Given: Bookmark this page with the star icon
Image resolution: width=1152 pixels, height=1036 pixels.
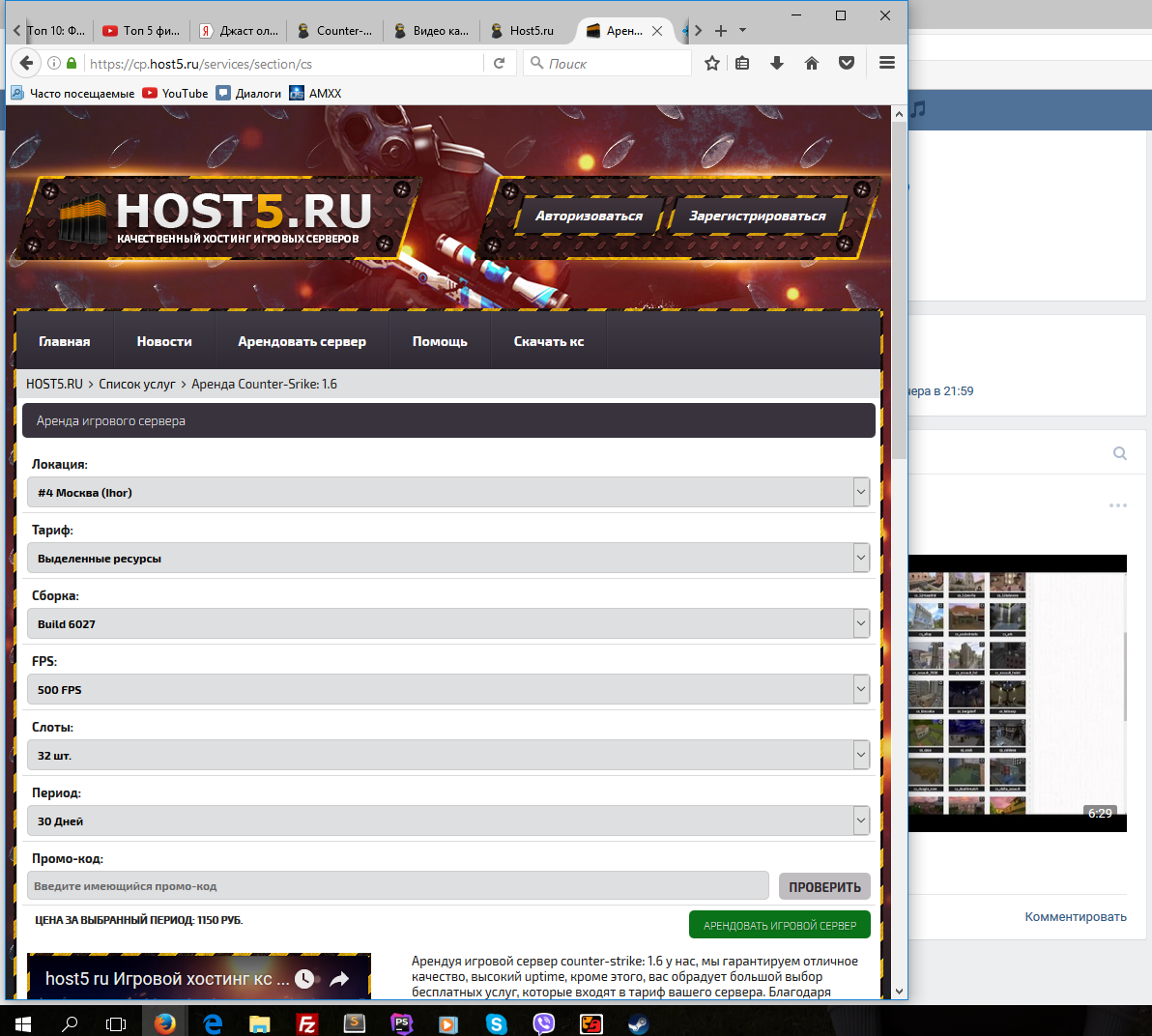Looking at the screenshot, I should click(712, 63).
